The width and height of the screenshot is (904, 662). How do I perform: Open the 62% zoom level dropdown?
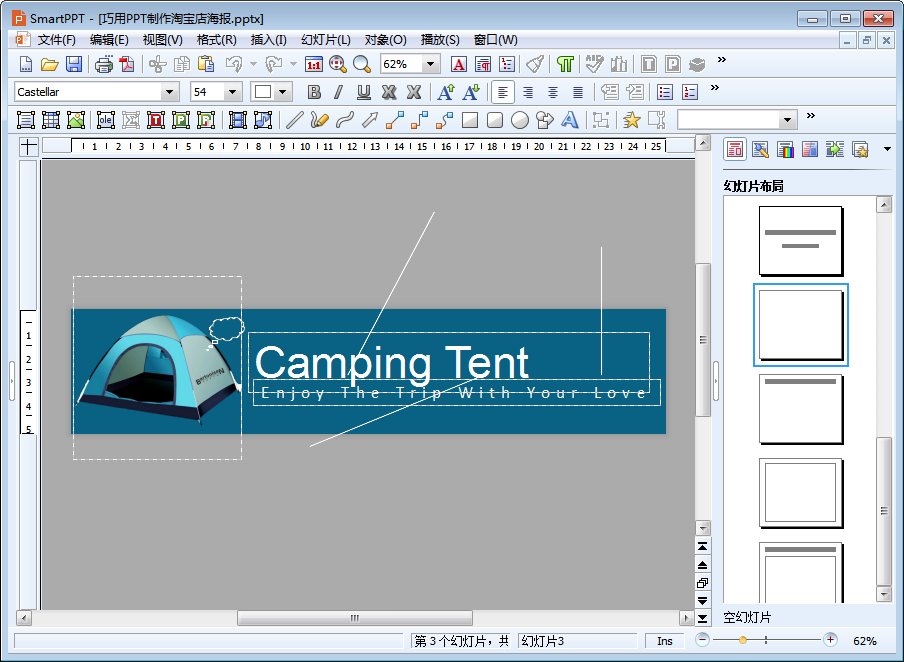coord(431,64)
